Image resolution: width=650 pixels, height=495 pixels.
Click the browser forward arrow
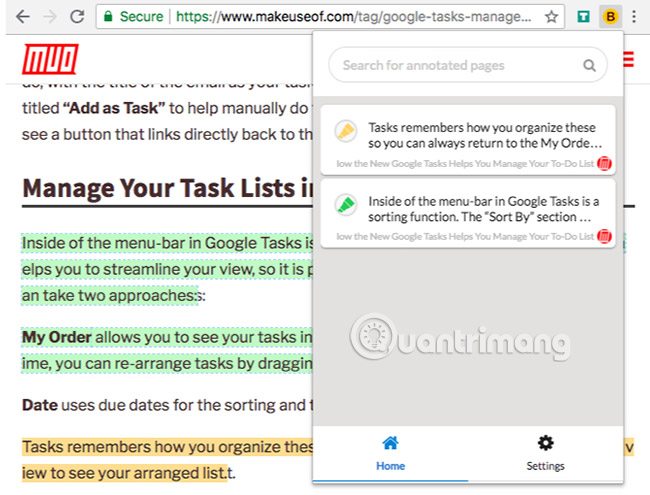pos(50,17)
